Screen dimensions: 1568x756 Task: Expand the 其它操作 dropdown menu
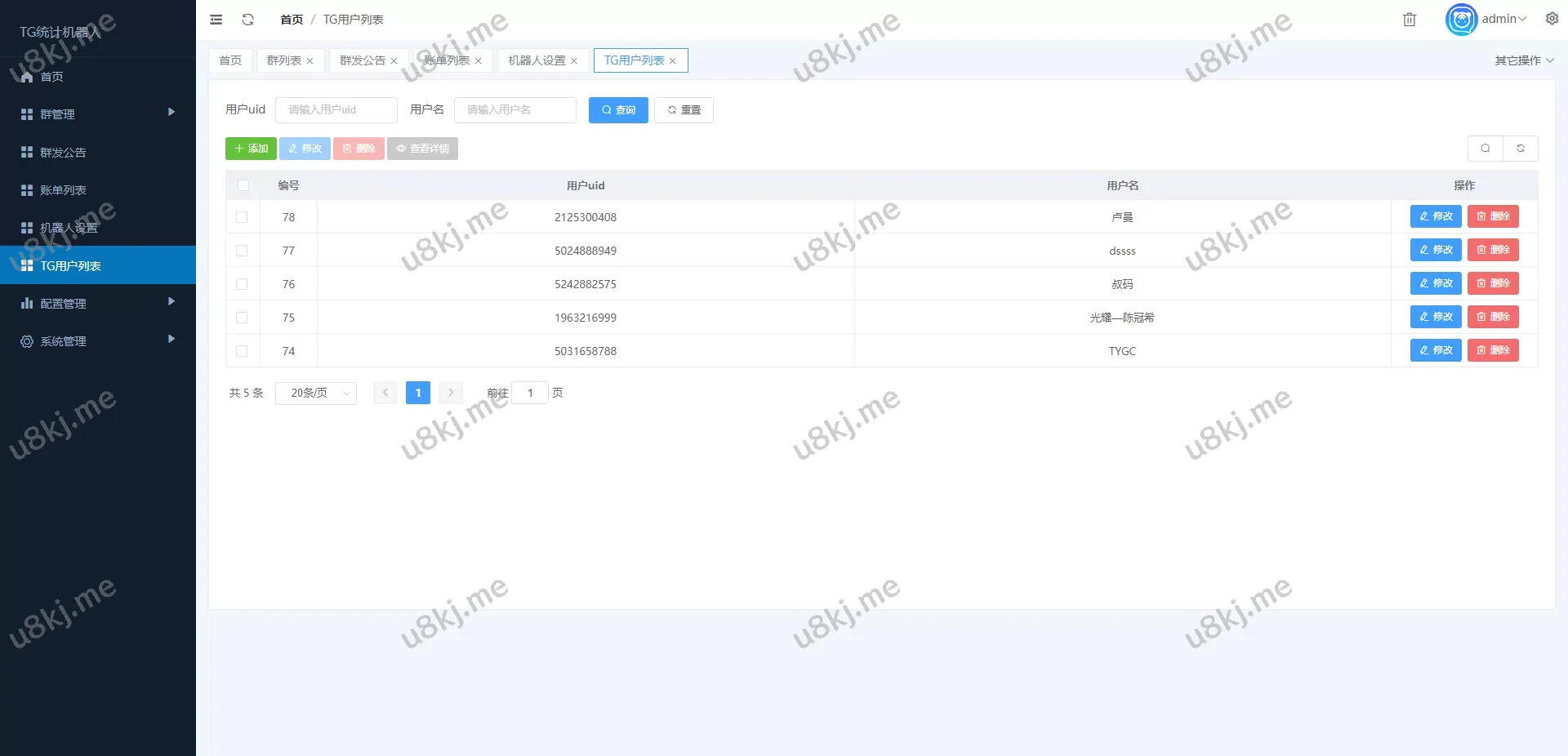click(1524, 60)
